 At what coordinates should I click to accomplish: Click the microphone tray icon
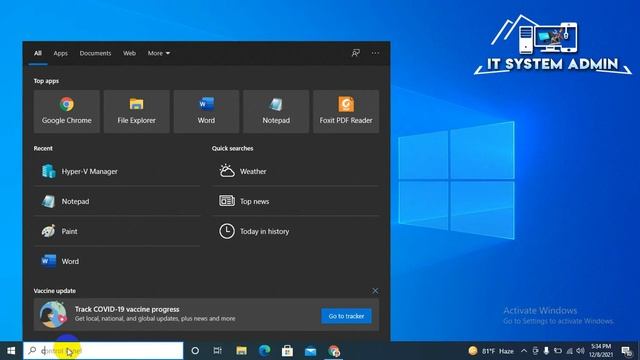[546, 351]
